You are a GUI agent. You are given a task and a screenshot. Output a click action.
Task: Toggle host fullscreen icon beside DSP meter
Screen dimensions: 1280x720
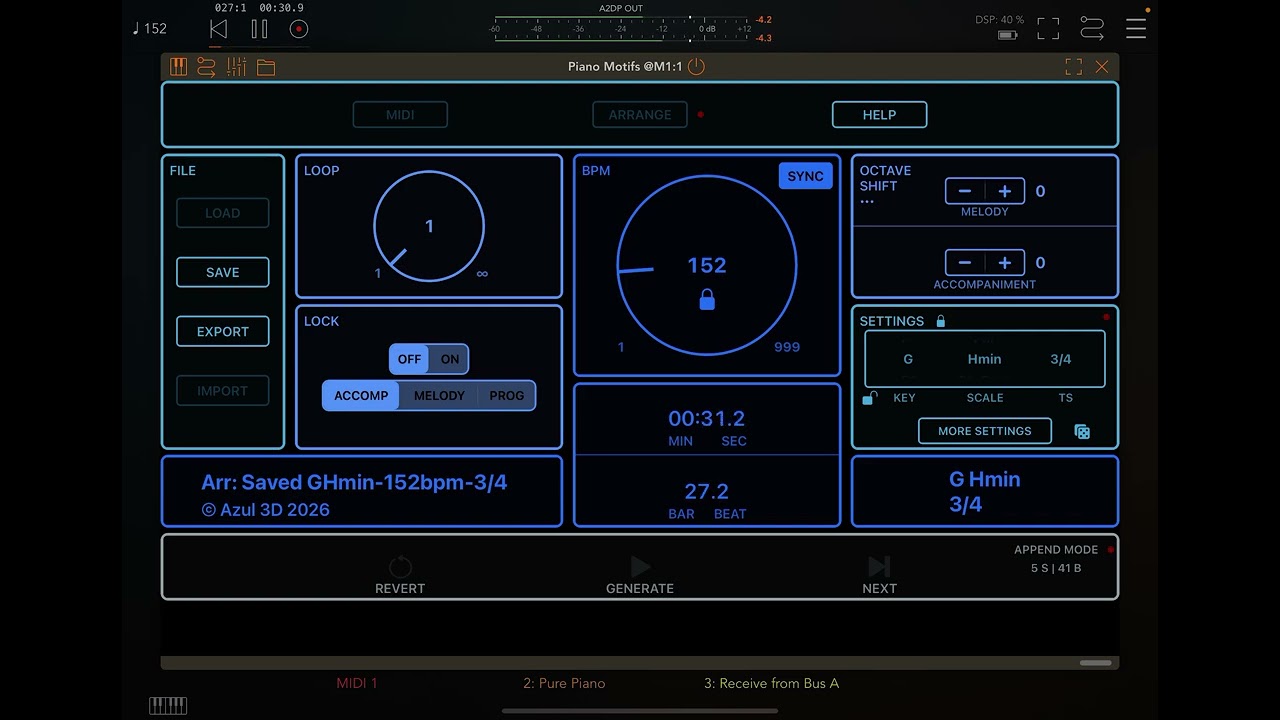click(x=1048, y=29)
